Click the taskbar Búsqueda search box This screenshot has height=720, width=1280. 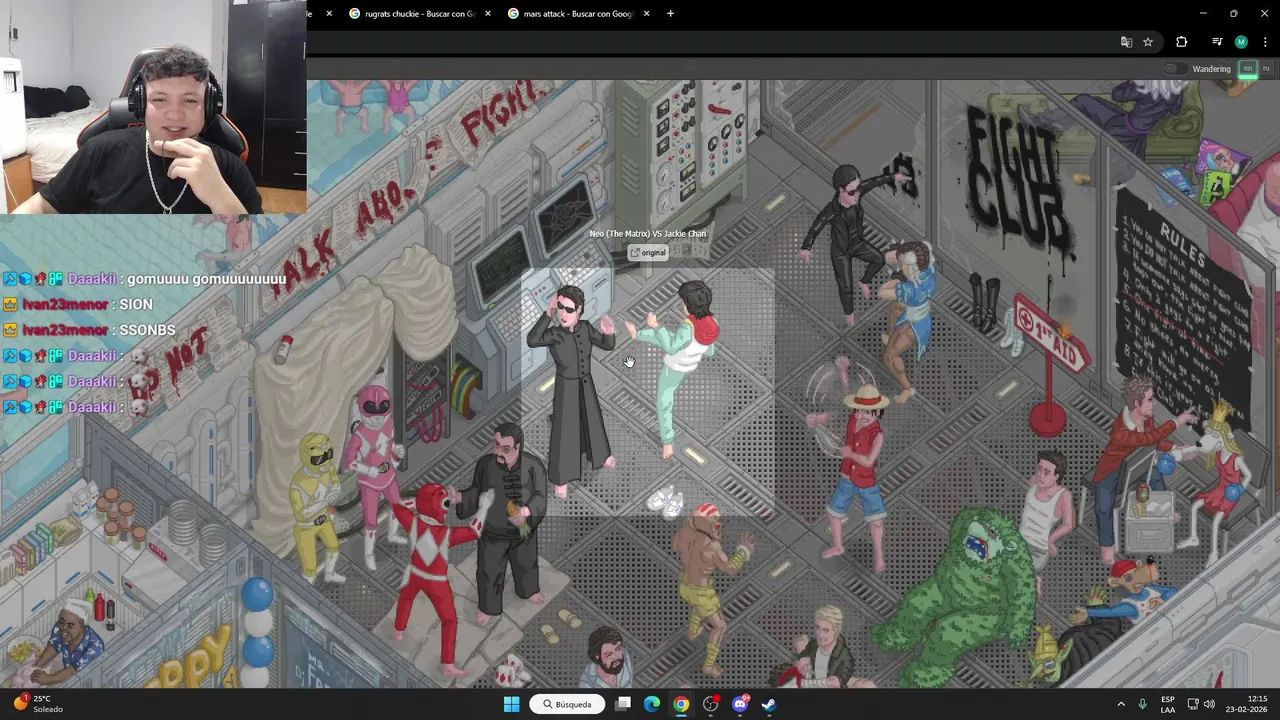[567, 704]
